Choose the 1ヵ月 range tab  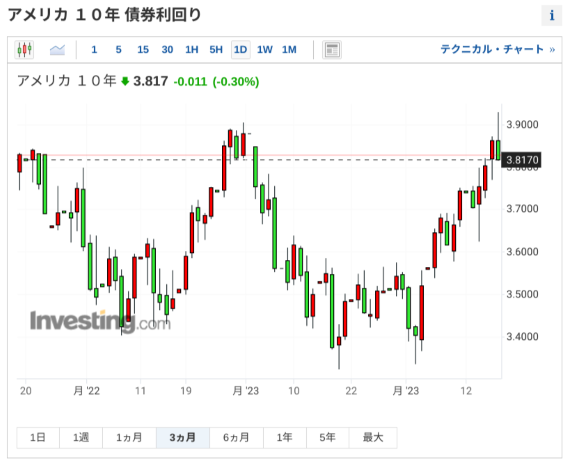[129, 437]
